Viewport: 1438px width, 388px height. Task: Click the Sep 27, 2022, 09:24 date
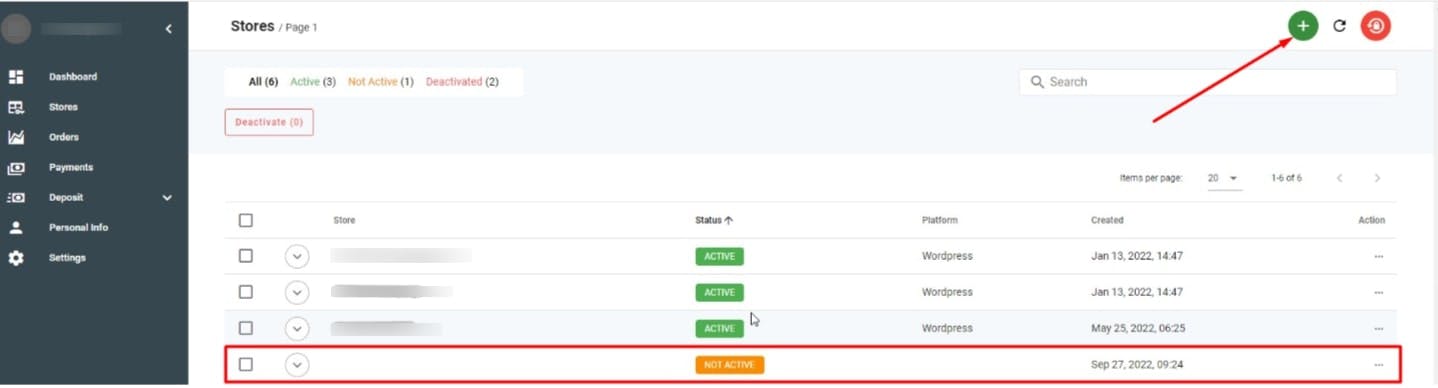coord(1138,365)
